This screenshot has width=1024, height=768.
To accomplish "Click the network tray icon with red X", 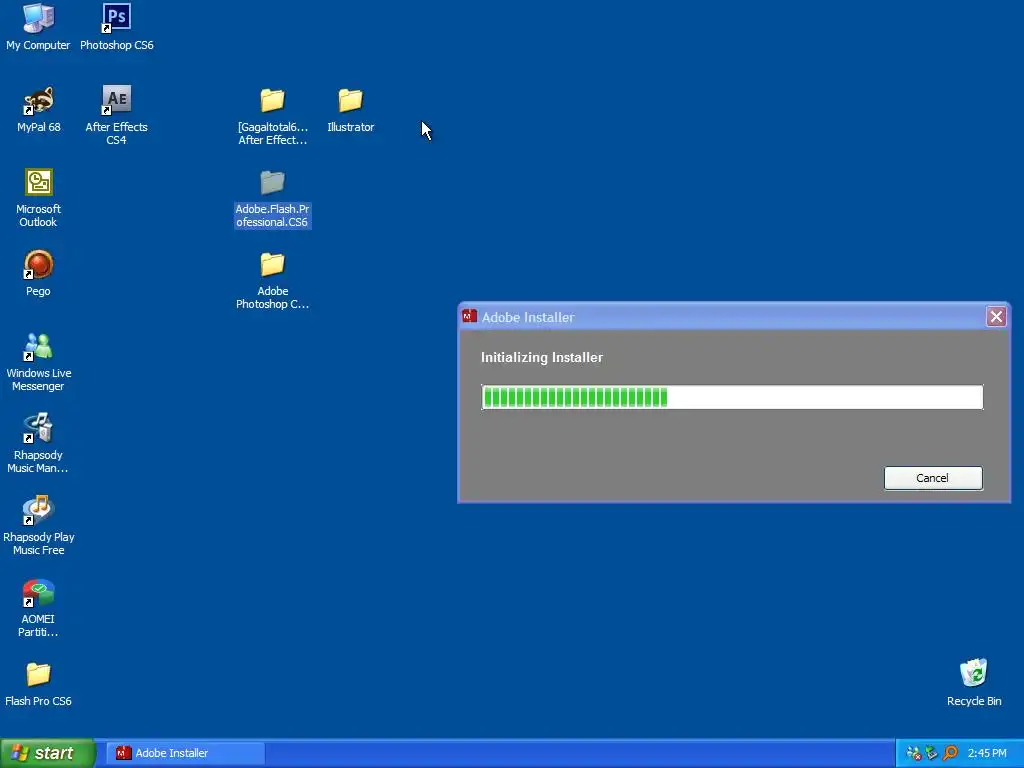I will point(914,754).
